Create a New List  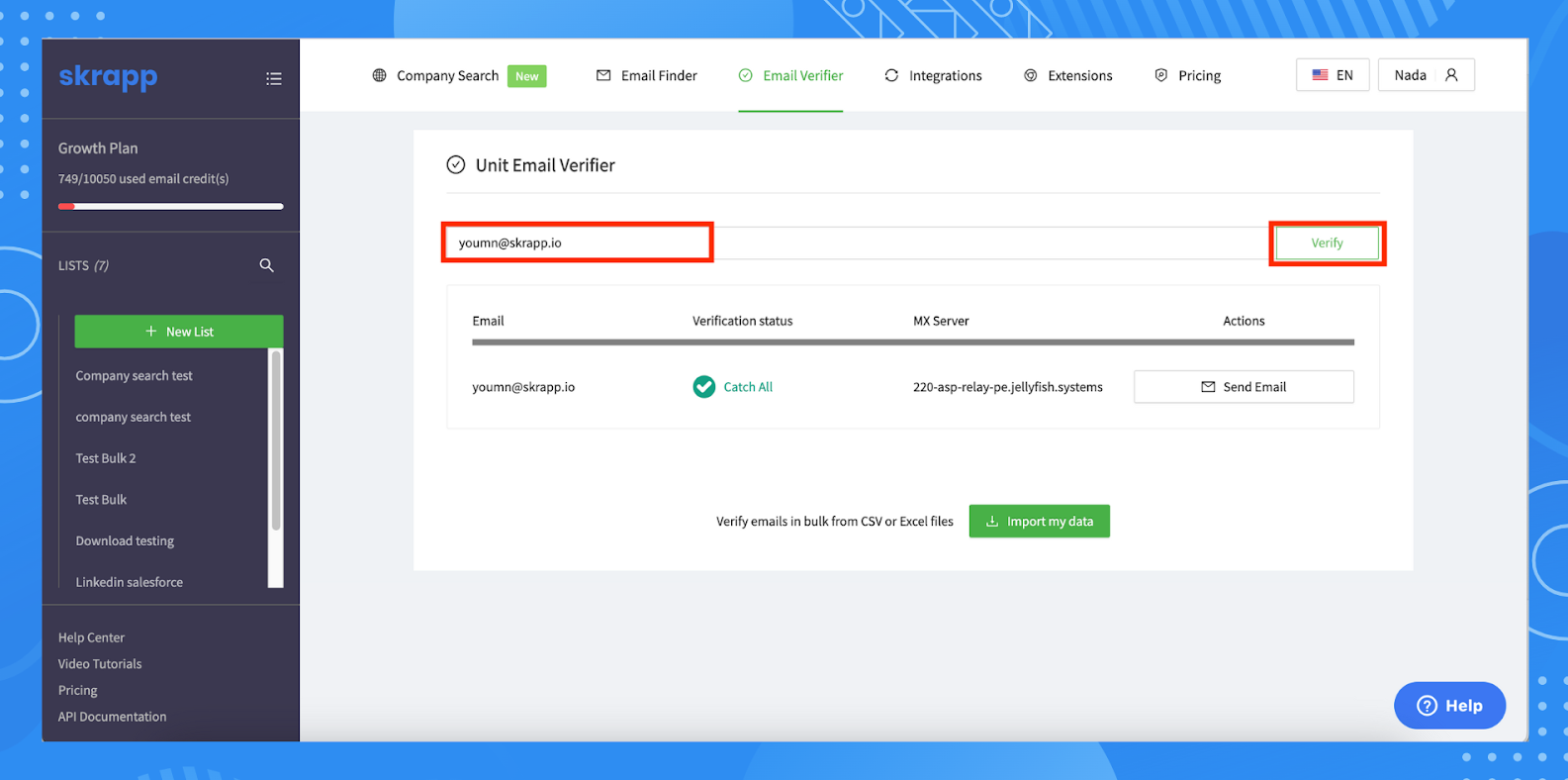pos(179,332)
